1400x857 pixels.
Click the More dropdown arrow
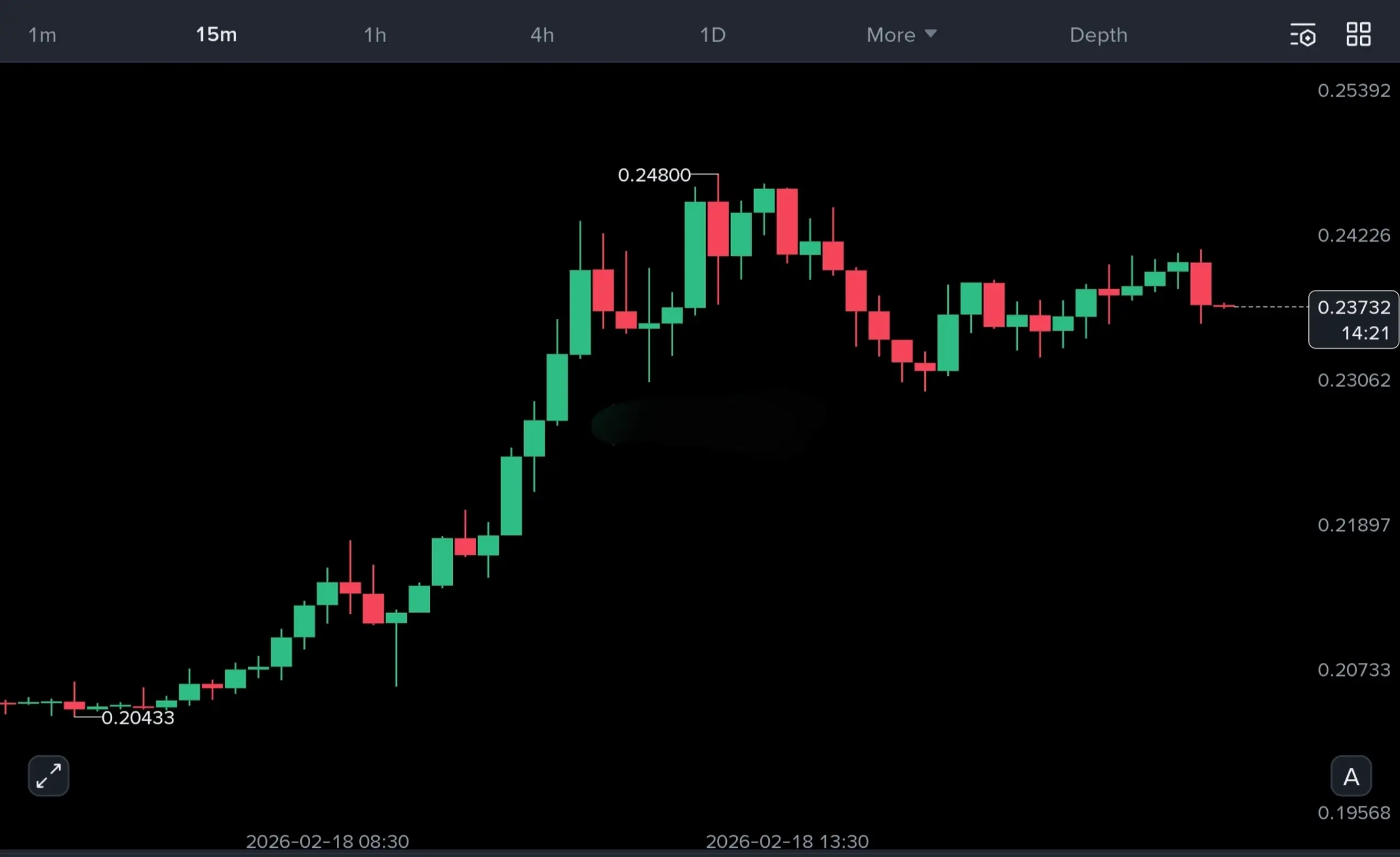click(x=931, y=34)
